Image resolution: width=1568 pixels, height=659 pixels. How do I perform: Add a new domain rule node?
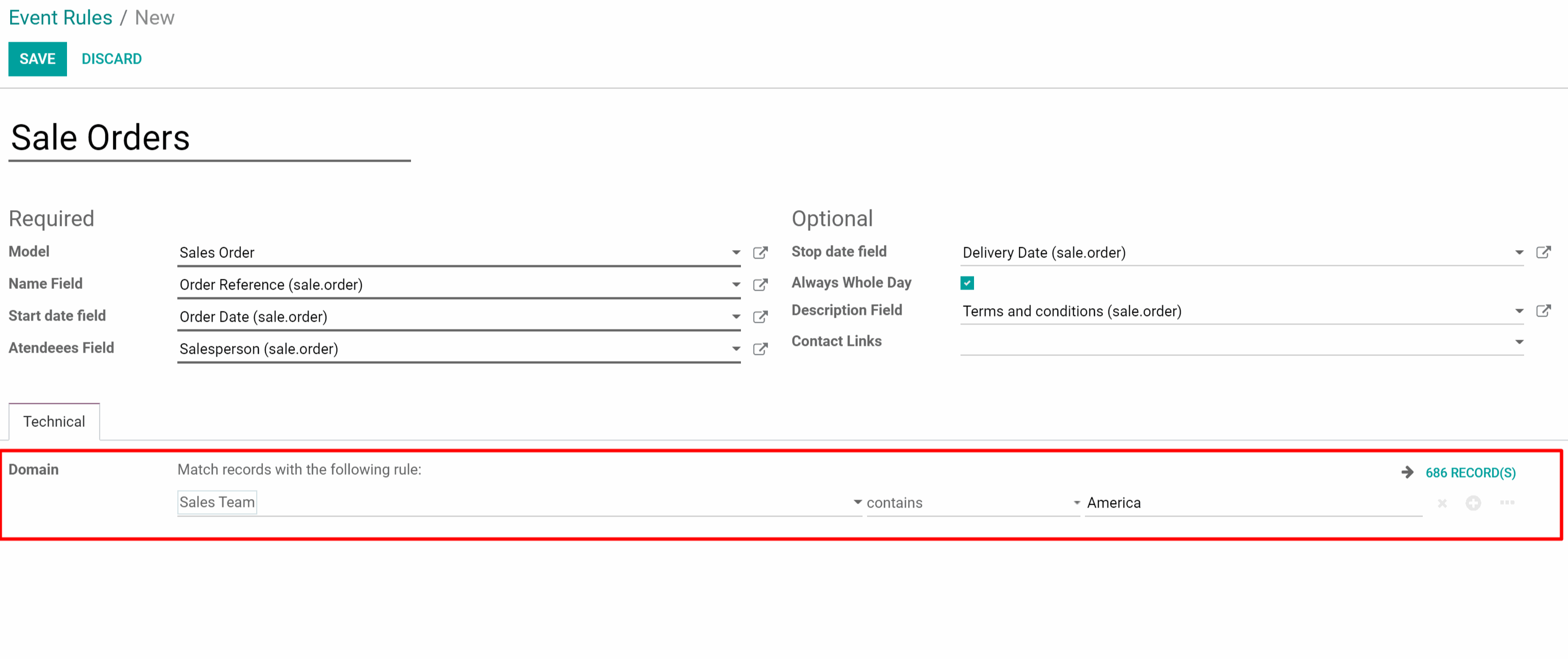pos(1473,503)
